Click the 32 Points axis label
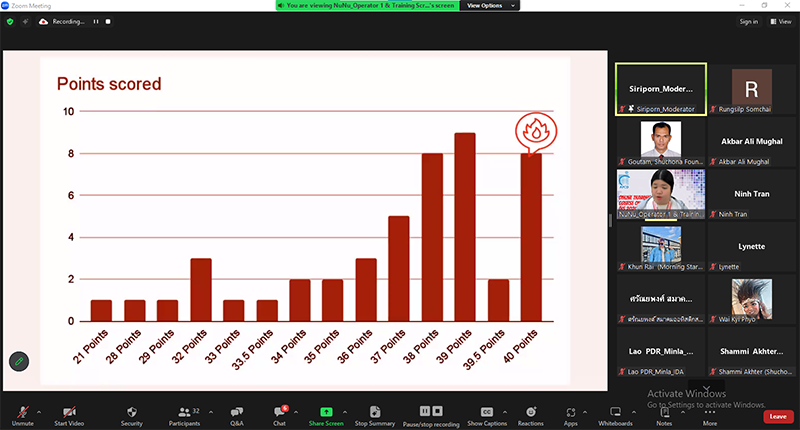 (189, 346)
